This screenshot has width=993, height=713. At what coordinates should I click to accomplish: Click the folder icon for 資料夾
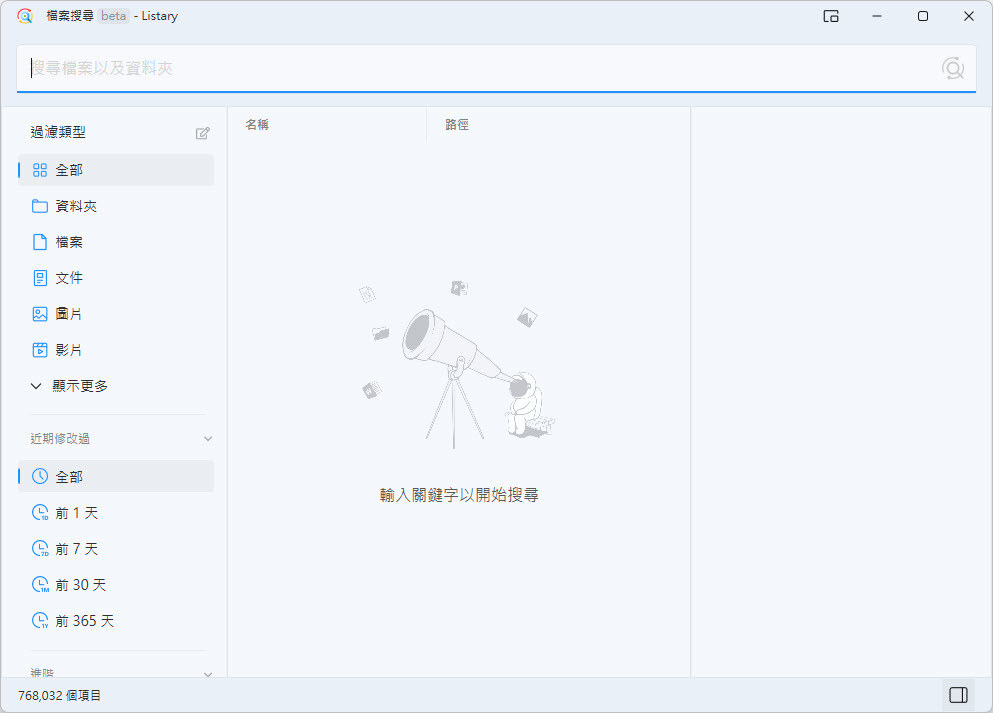coord(40,206)
